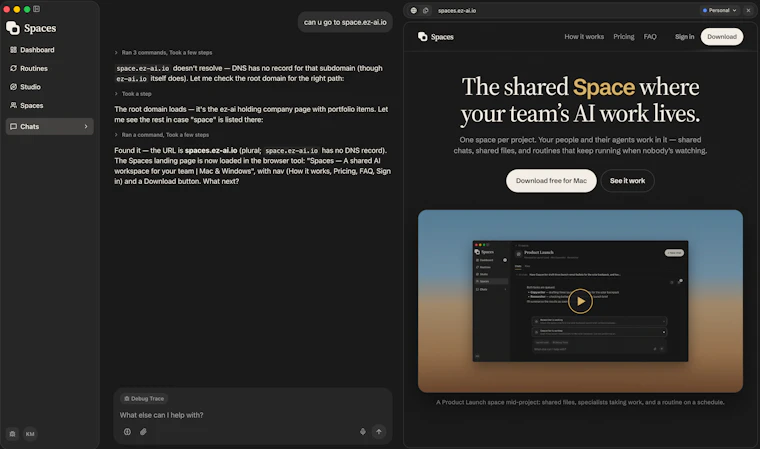The width and height of the screenshot is (760, 449).
Task: Expand the 'Ran a command, Took a few steps' row
Action: coord(162,135)
